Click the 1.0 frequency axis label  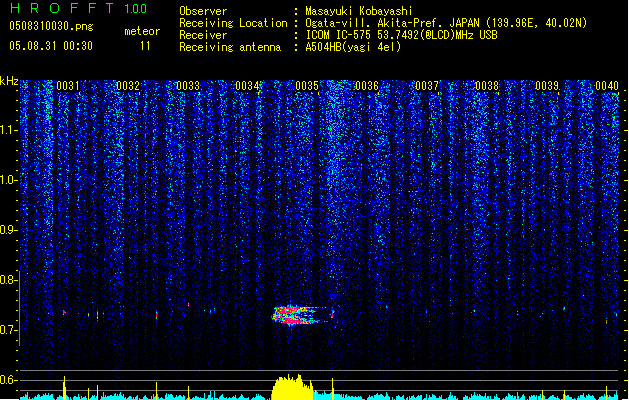7,180
